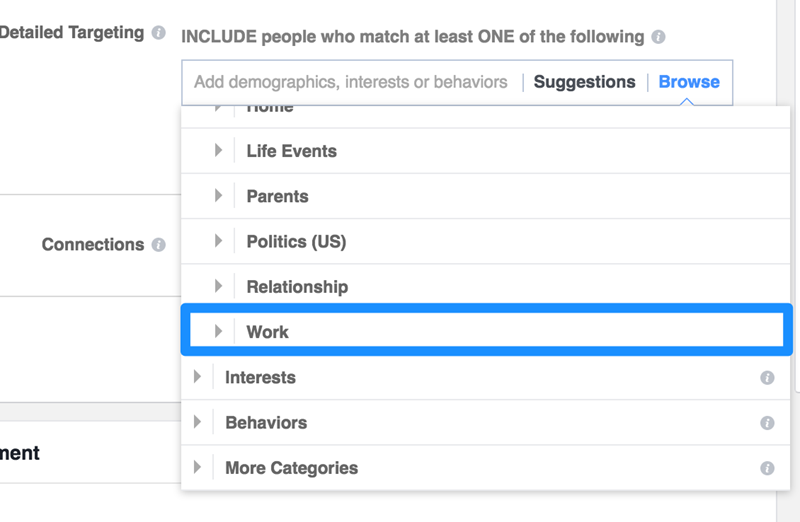Viewport: 800px width, 522px height.
Task: Click info icon on More Categories row
Action: [767, 468]
